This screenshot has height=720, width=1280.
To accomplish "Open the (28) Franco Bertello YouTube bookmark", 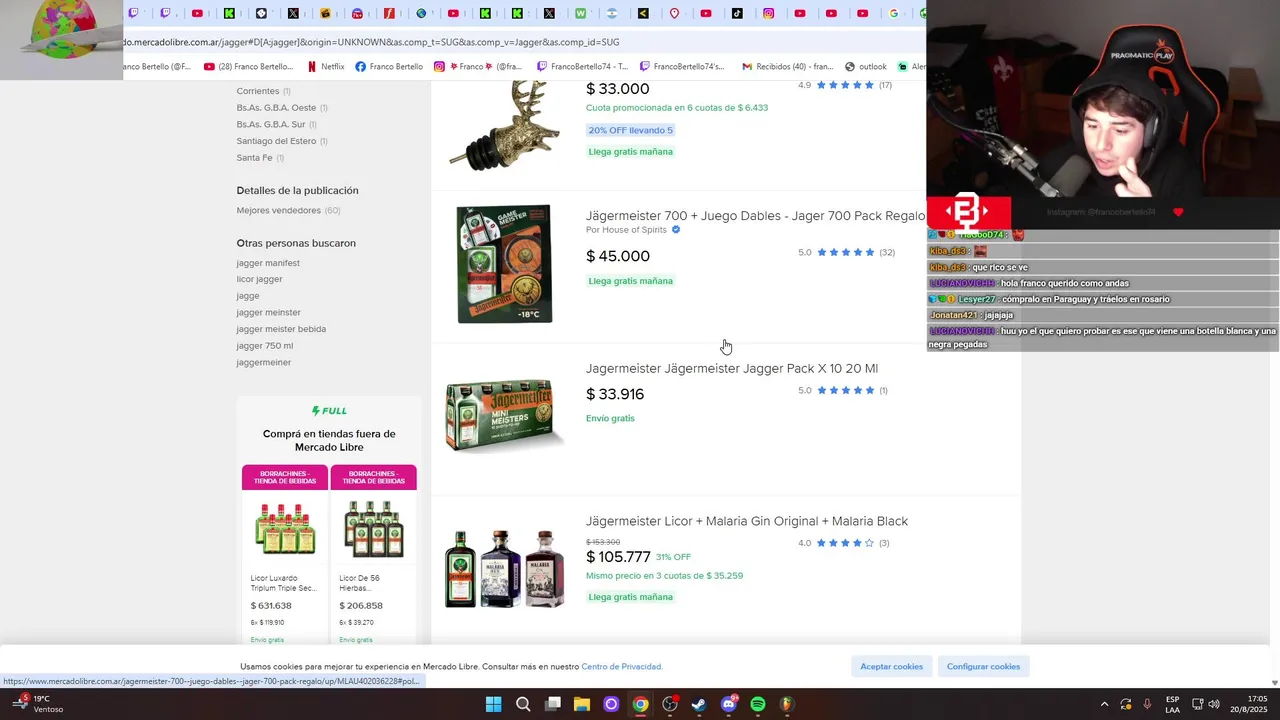I will click(x=248, y=67).
